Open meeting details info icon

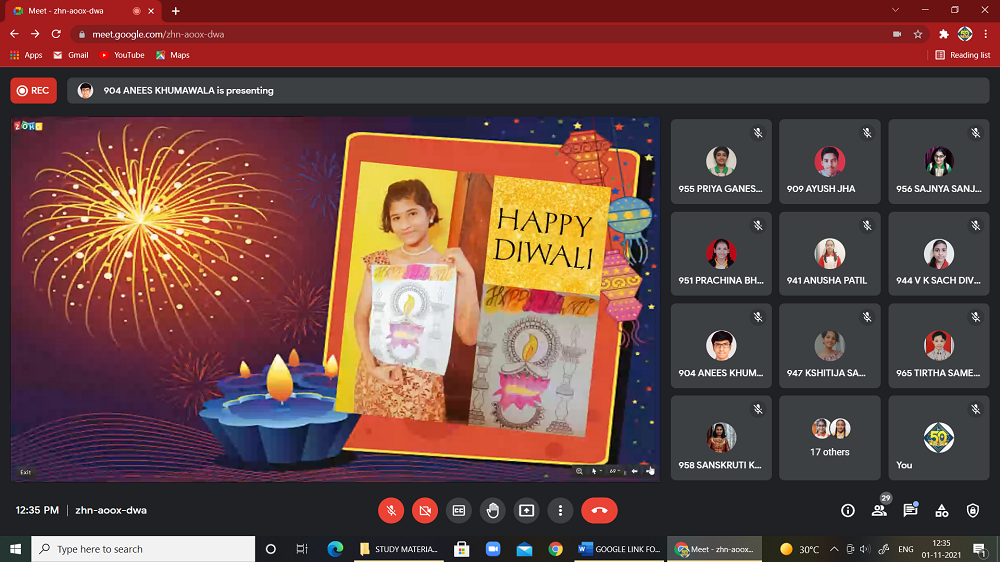coord(848,510)
